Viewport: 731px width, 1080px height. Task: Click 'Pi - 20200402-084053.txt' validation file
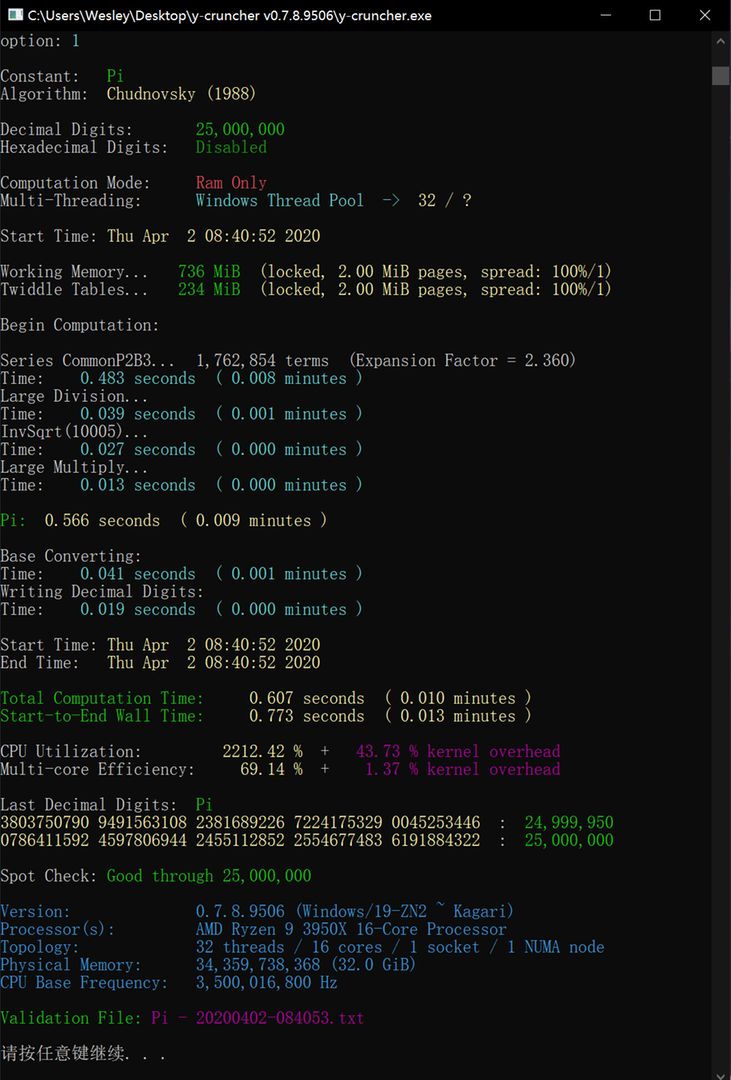click(x=258, y=1018)
